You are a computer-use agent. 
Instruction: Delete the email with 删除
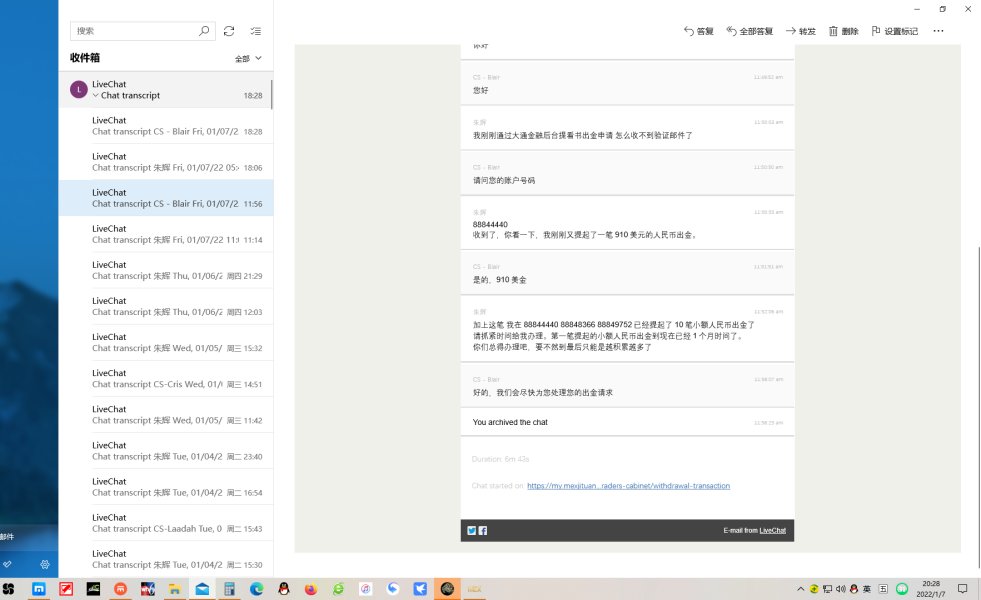(x=843, y=31)
